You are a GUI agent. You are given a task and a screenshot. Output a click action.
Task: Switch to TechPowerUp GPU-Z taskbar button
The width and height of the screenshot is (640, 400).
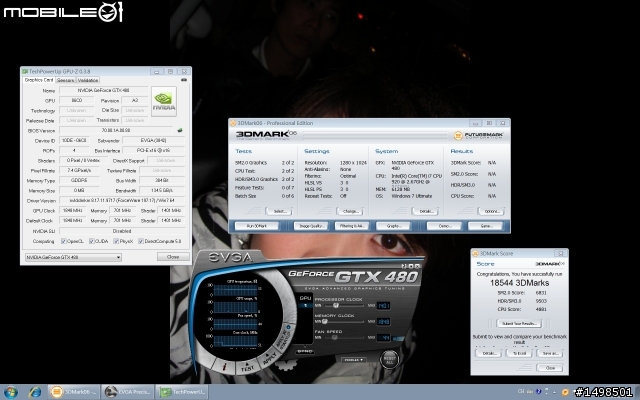coord(181,392)
